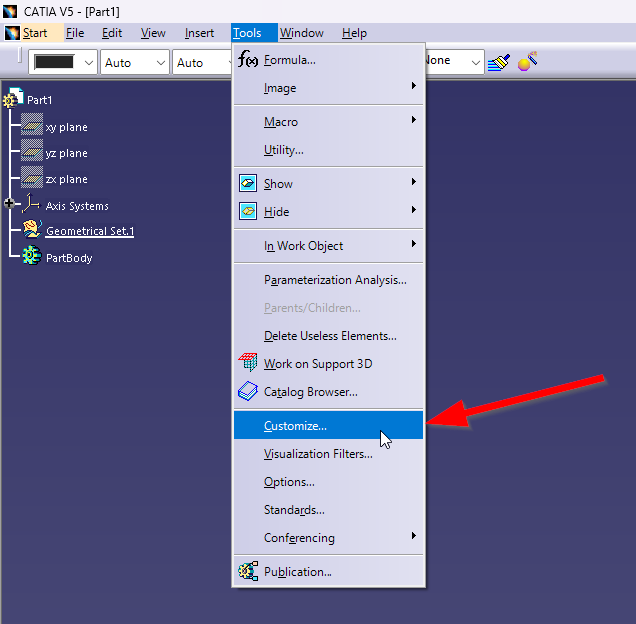Expand the Axis Systems tree node
This screenshot has height=624, width=636.
tap(11, 204)
